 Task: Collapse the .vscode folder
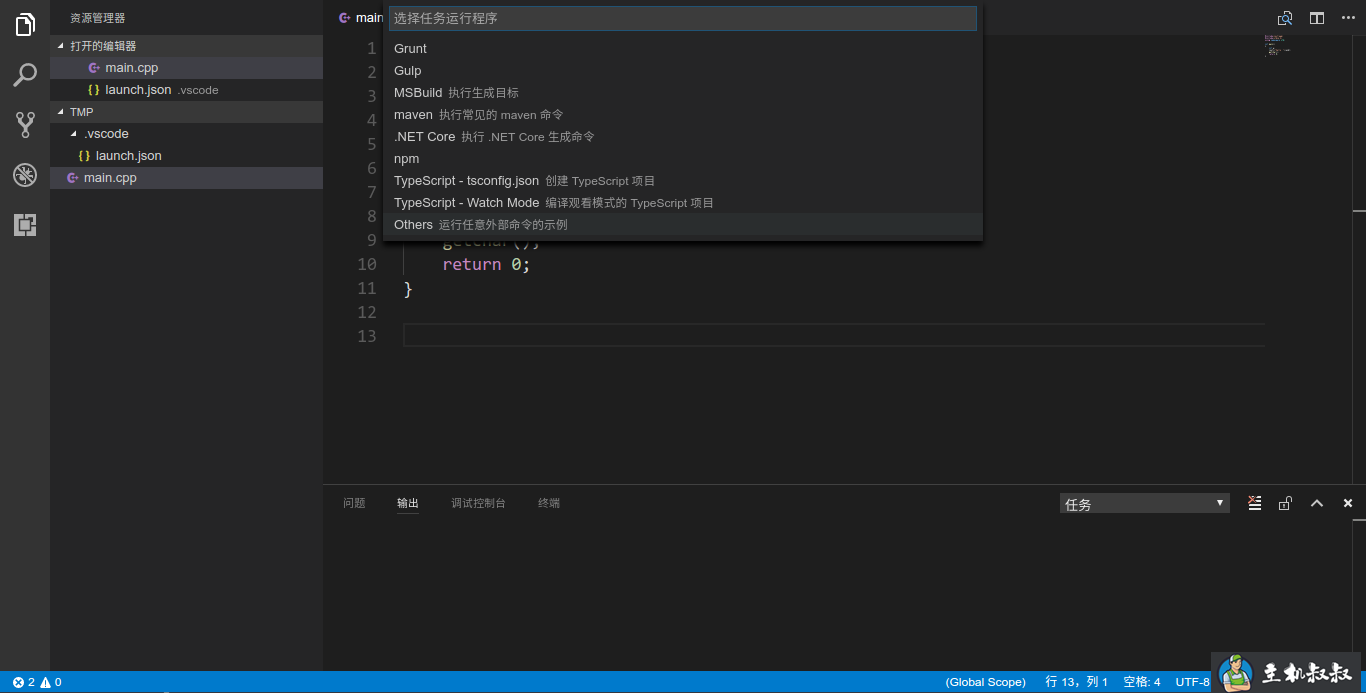coord(186,134)
